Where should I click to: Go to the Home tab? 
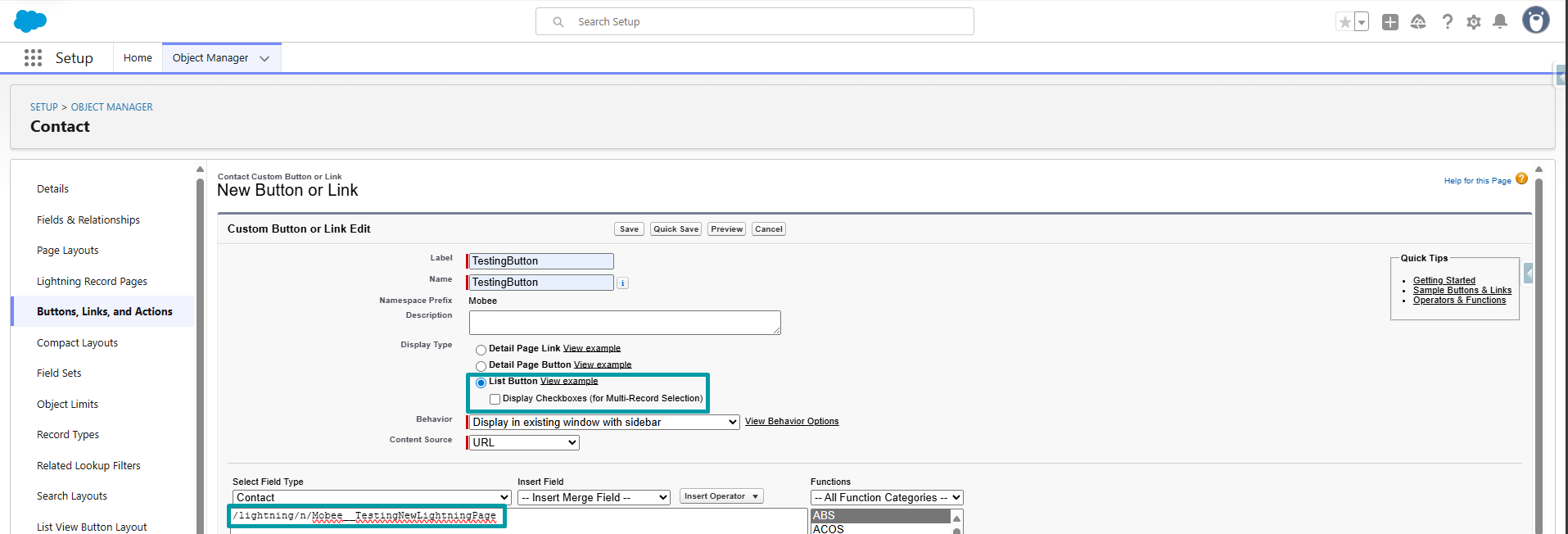138,57
